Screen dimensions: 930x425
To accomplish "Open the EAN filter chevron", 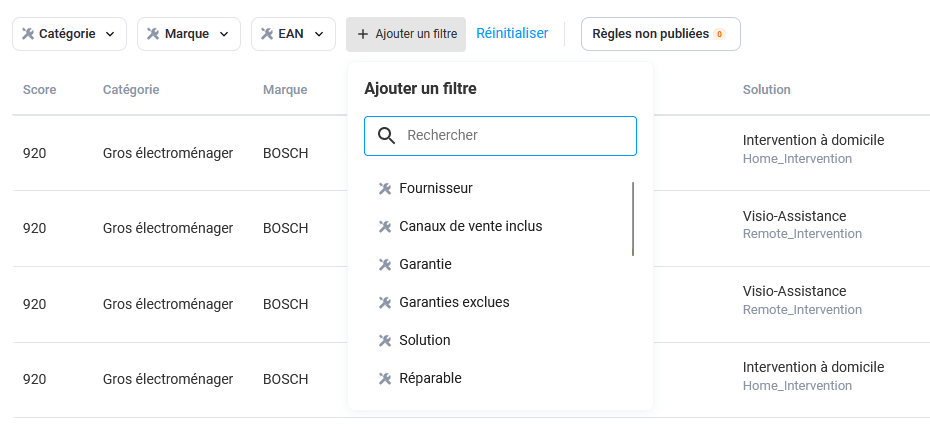I will tap(318, 34).
